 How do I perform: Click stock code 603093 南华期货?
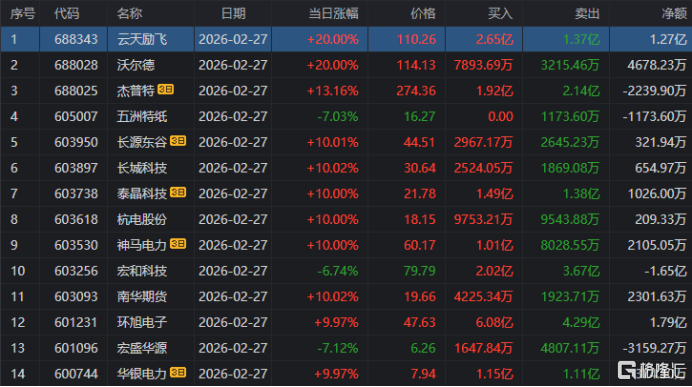coord(76,297)
